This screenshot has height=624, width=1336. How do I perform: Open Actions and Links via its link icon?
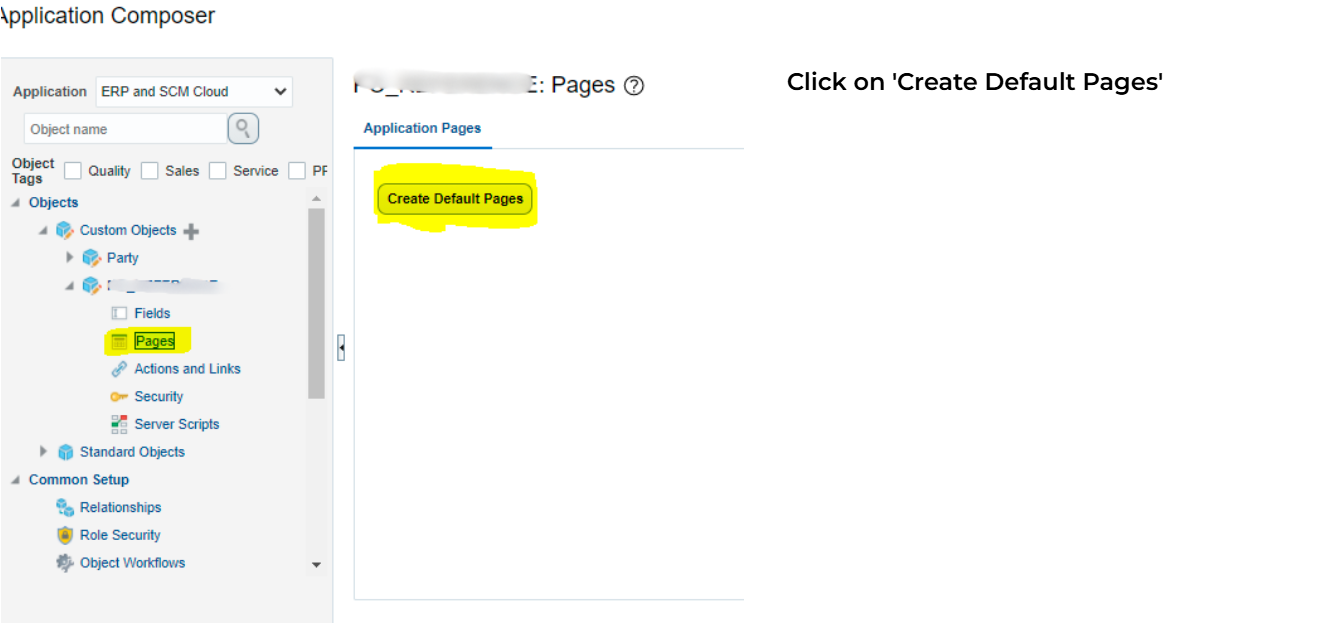[119, 369]
